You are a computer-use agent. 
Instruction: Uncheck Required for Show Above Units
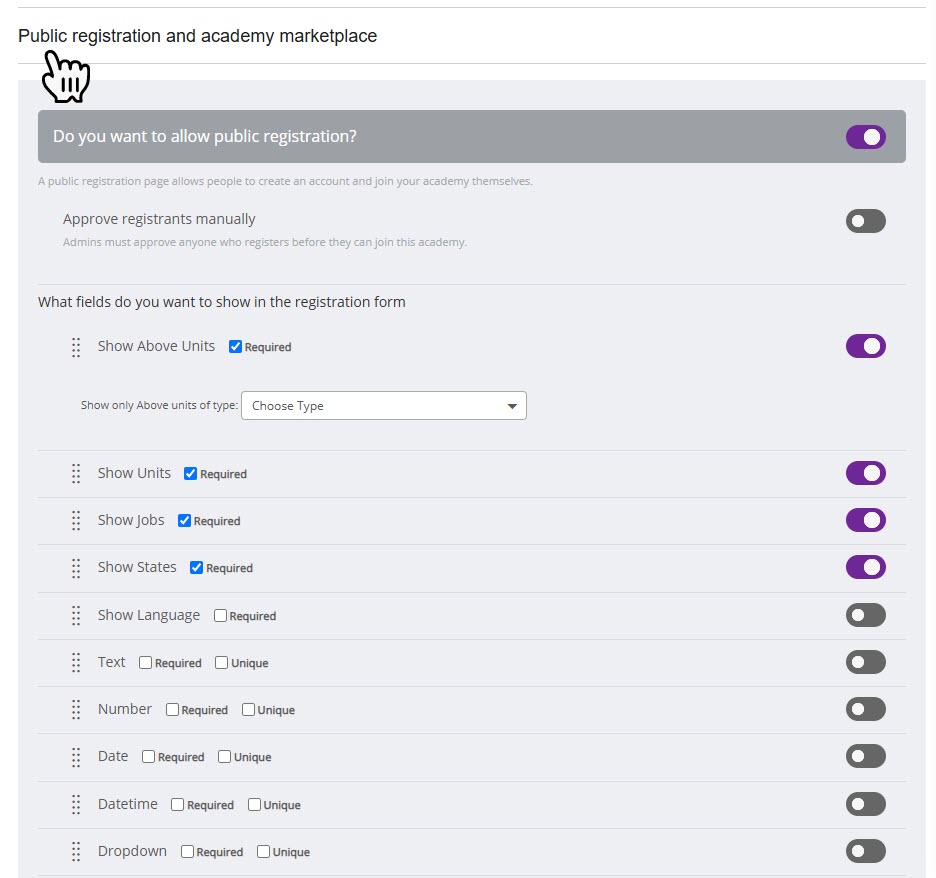(x=236, y=347)
